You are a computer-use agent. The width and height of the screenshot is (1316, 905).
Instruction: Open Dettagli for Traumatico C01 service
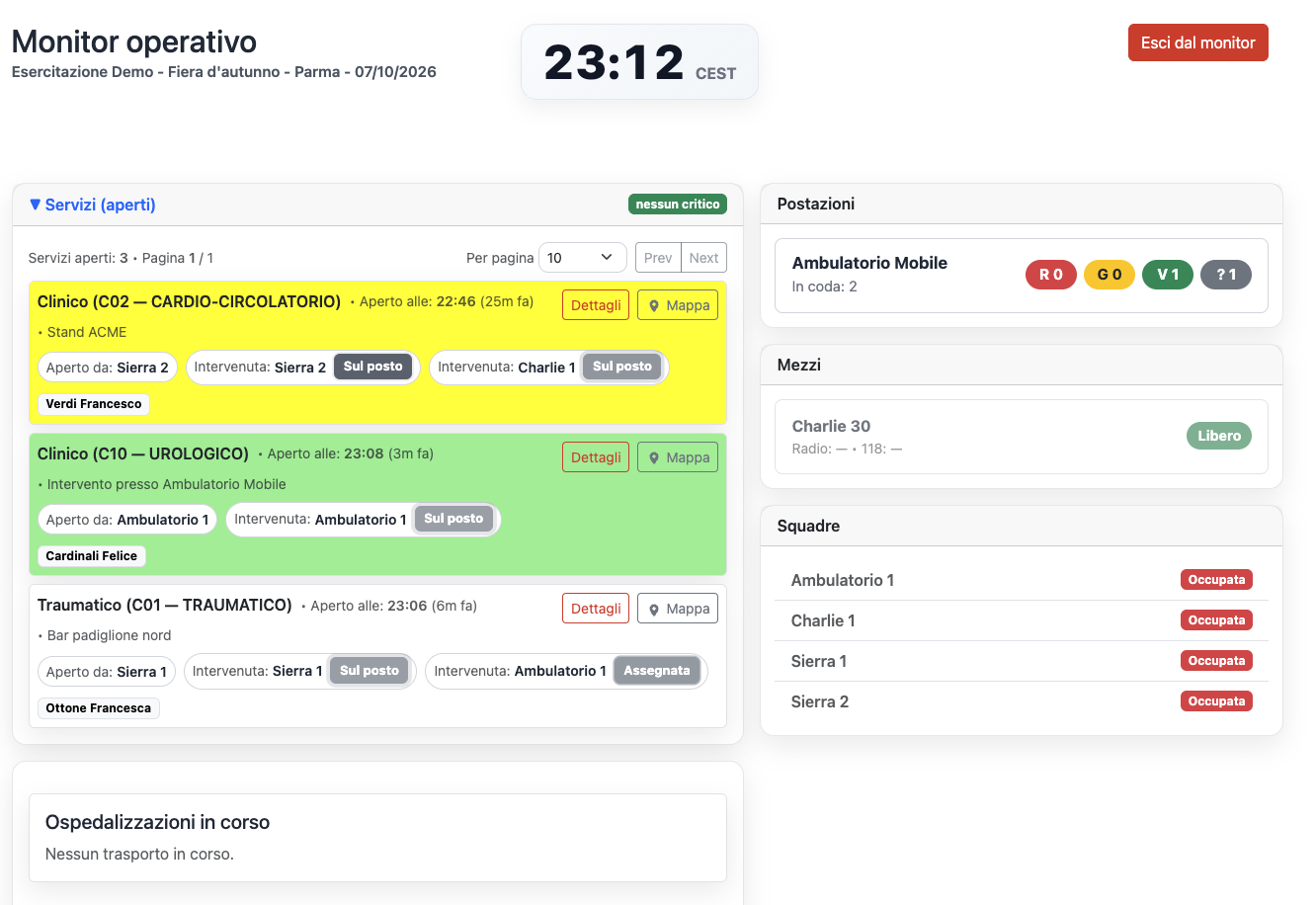tap(596, 609)
